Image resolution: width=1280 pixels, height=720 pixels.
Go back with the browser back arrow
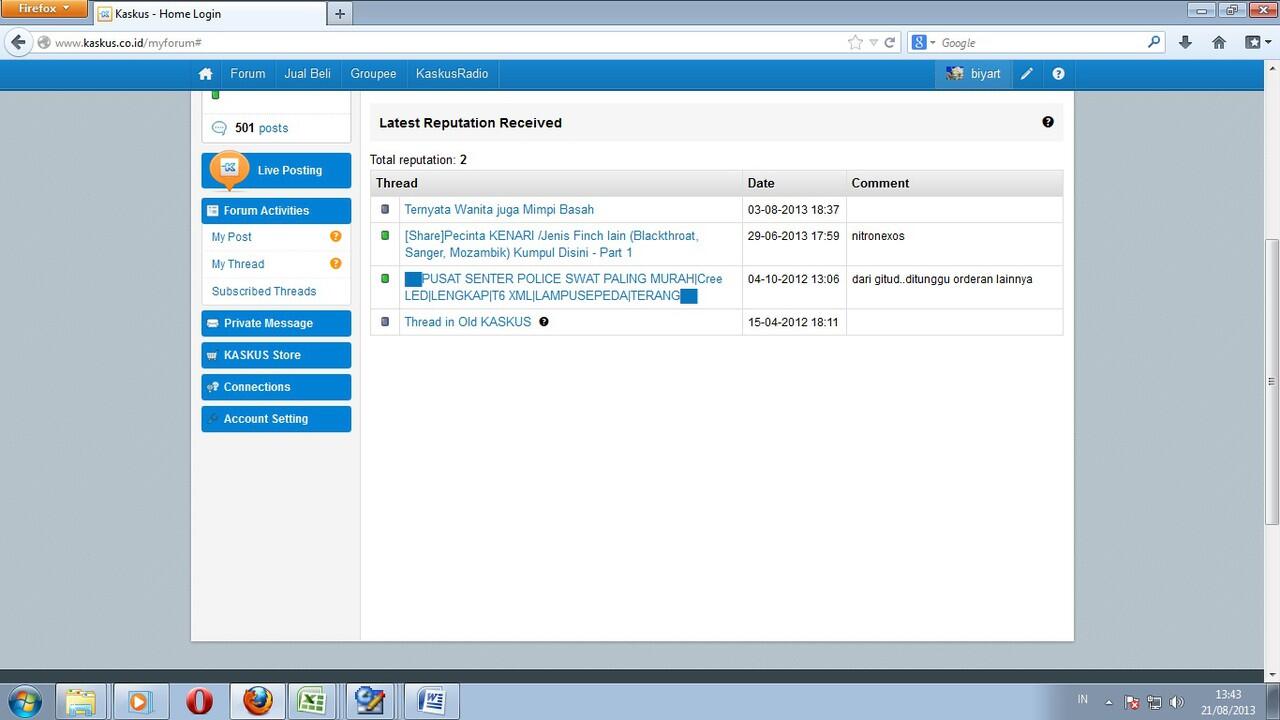tap(18, 43)
